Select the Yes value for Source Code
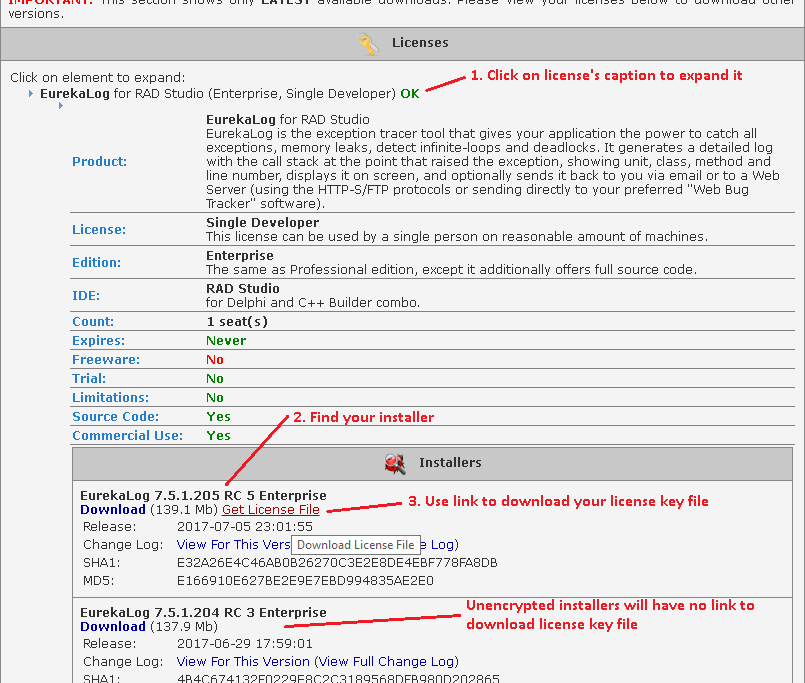Image resolution: width=805 pixels, height=683 pixels. pos(218,416)
